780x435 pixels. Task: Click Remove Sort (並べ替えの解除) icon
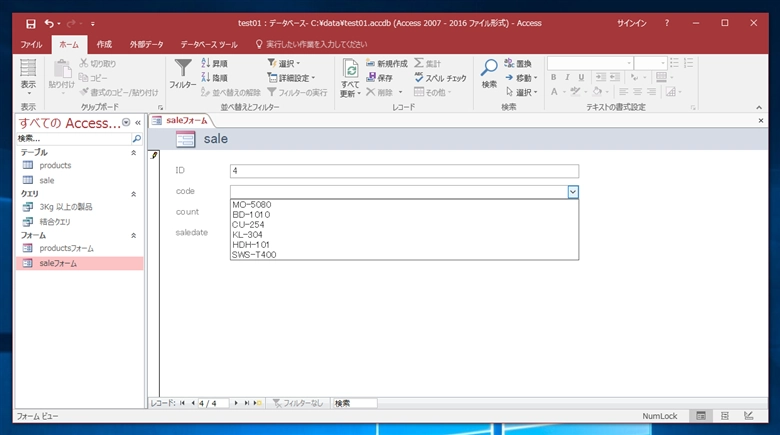(x=205, y=92)
